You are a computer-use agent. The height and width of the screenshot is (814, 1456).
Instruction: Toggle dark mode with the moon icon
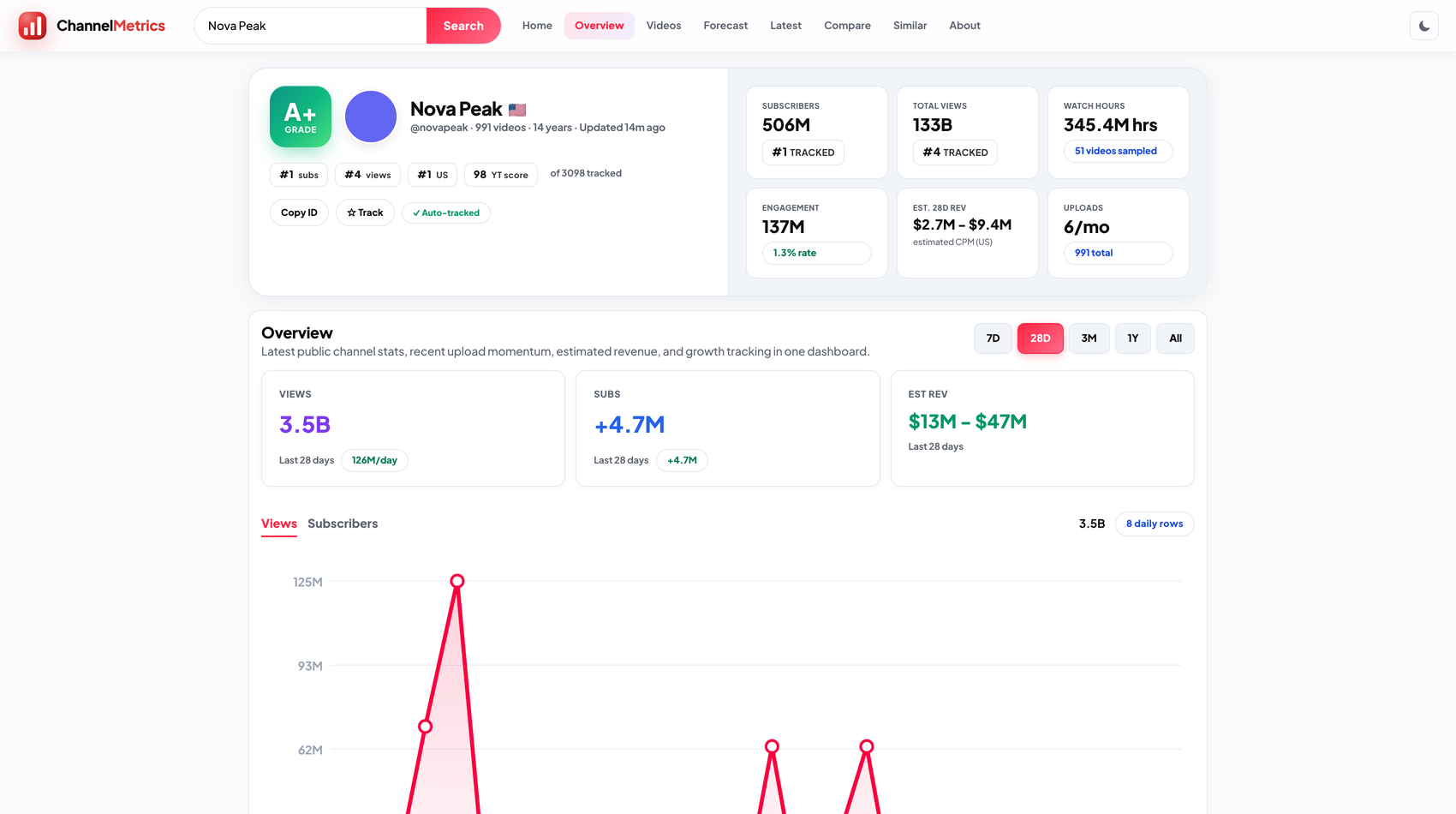1423,26
